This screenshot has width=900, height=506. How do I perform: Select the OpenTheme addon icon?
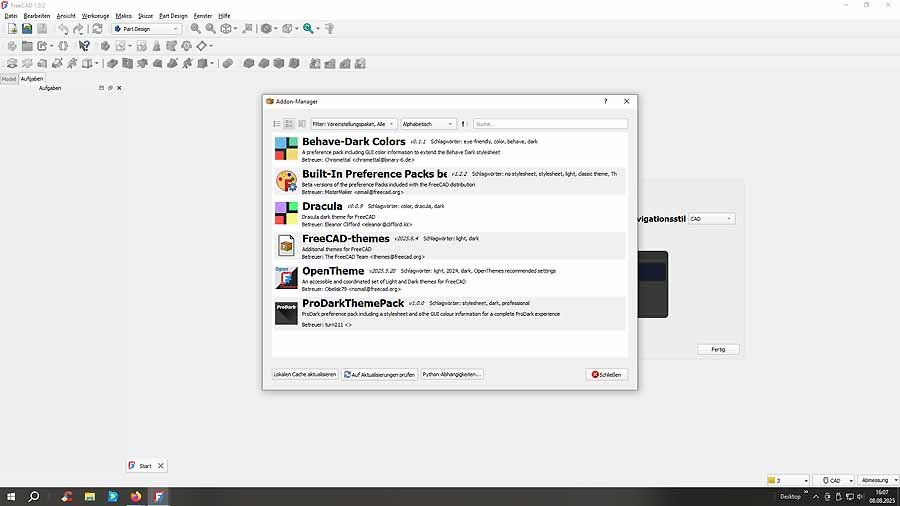pyautogui.click(x=286, y=277)
